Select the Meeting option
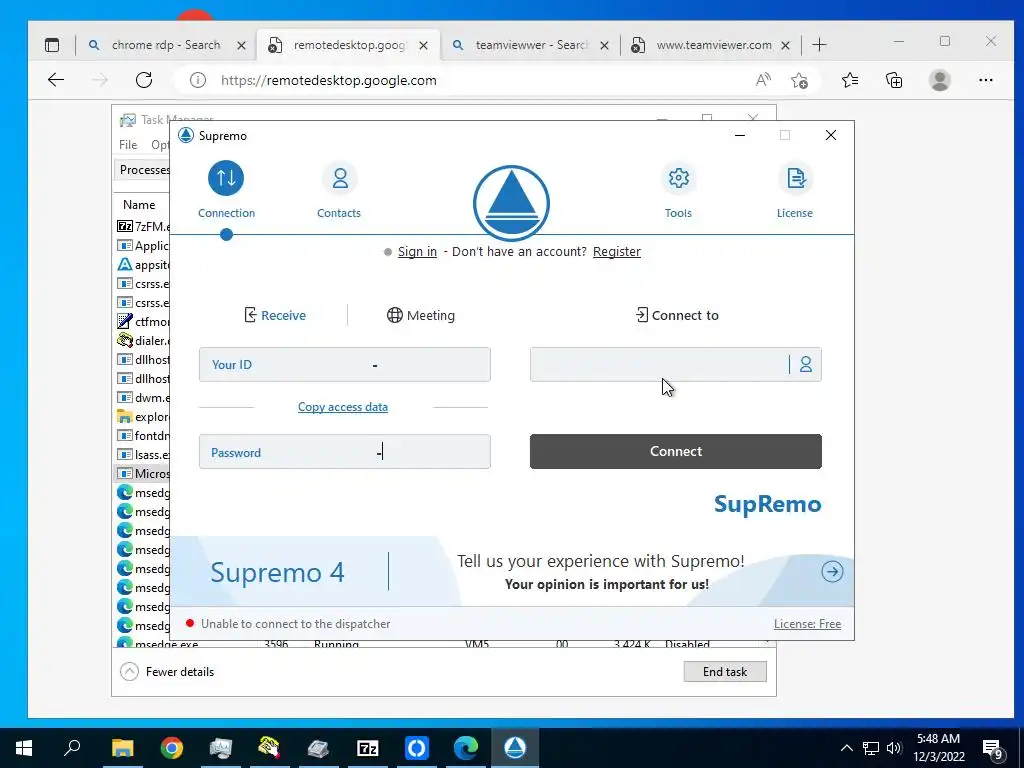The width and height of the screenshot is (1024, 768). (421, 315)
